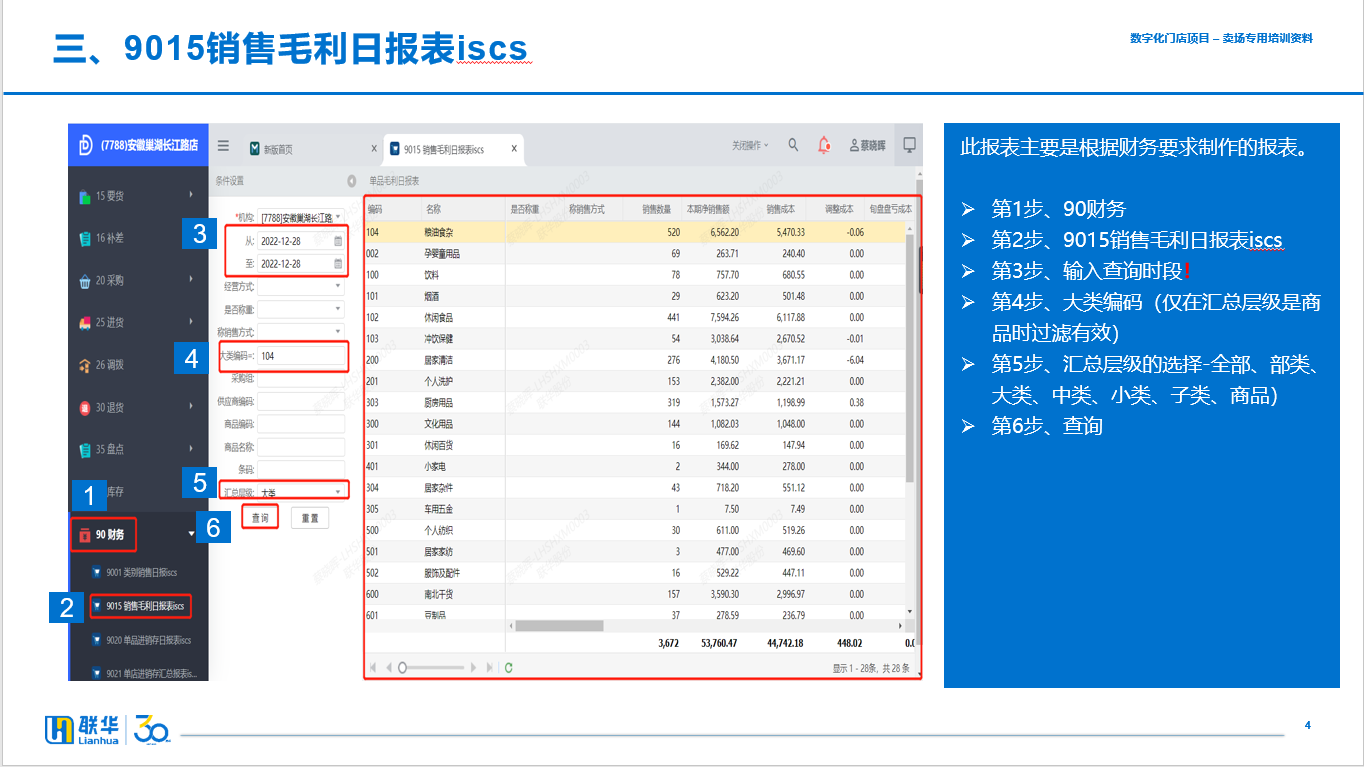The height and width of the screenshot is (767, 1364).
Task: Click the table horizontal scrollbar
Action: click(559, 626)
